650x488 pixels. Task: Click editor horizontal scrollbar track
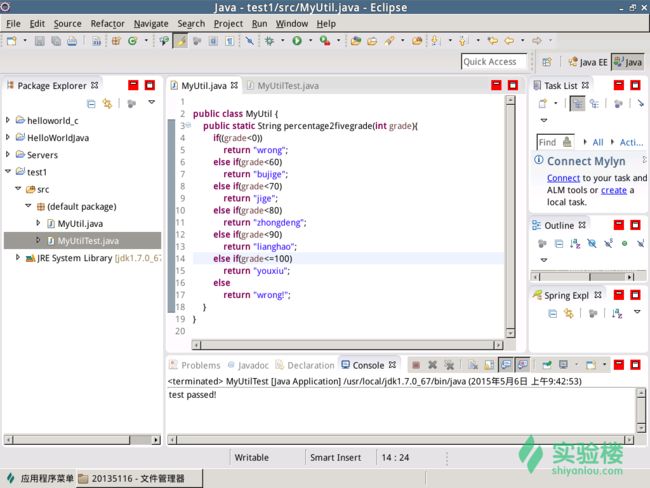point(347,345)
